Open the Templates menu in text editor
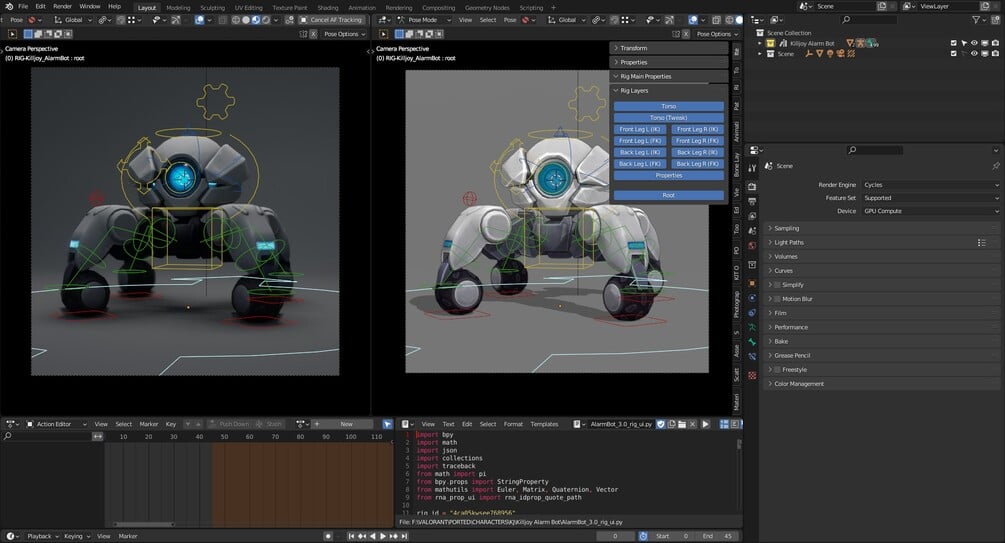 tap(544, 424)
